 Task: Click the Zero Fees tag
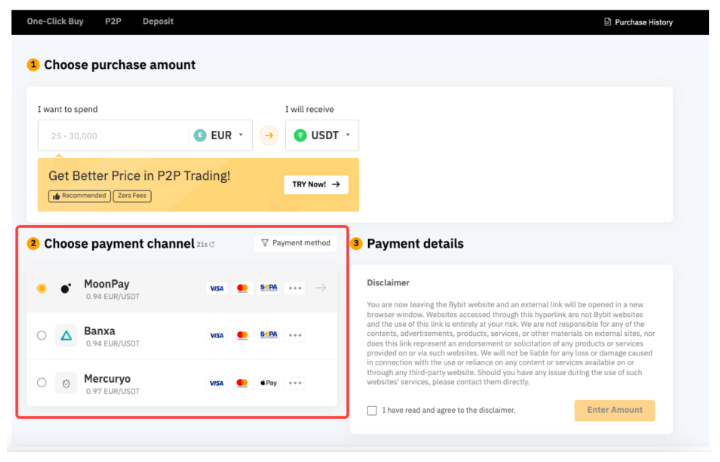click(x=132, y=196)
